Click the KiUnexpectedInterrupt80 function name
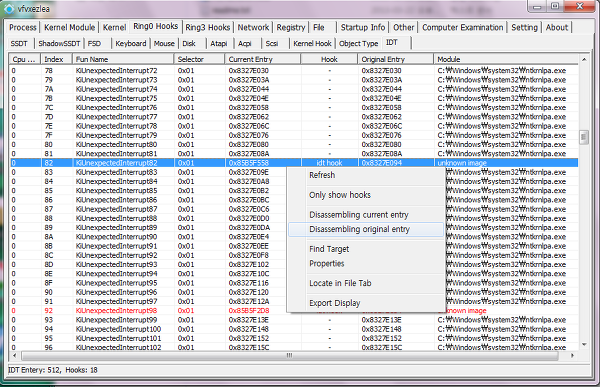The width and height of the screenshot is (600, 387). pos(116,144)
